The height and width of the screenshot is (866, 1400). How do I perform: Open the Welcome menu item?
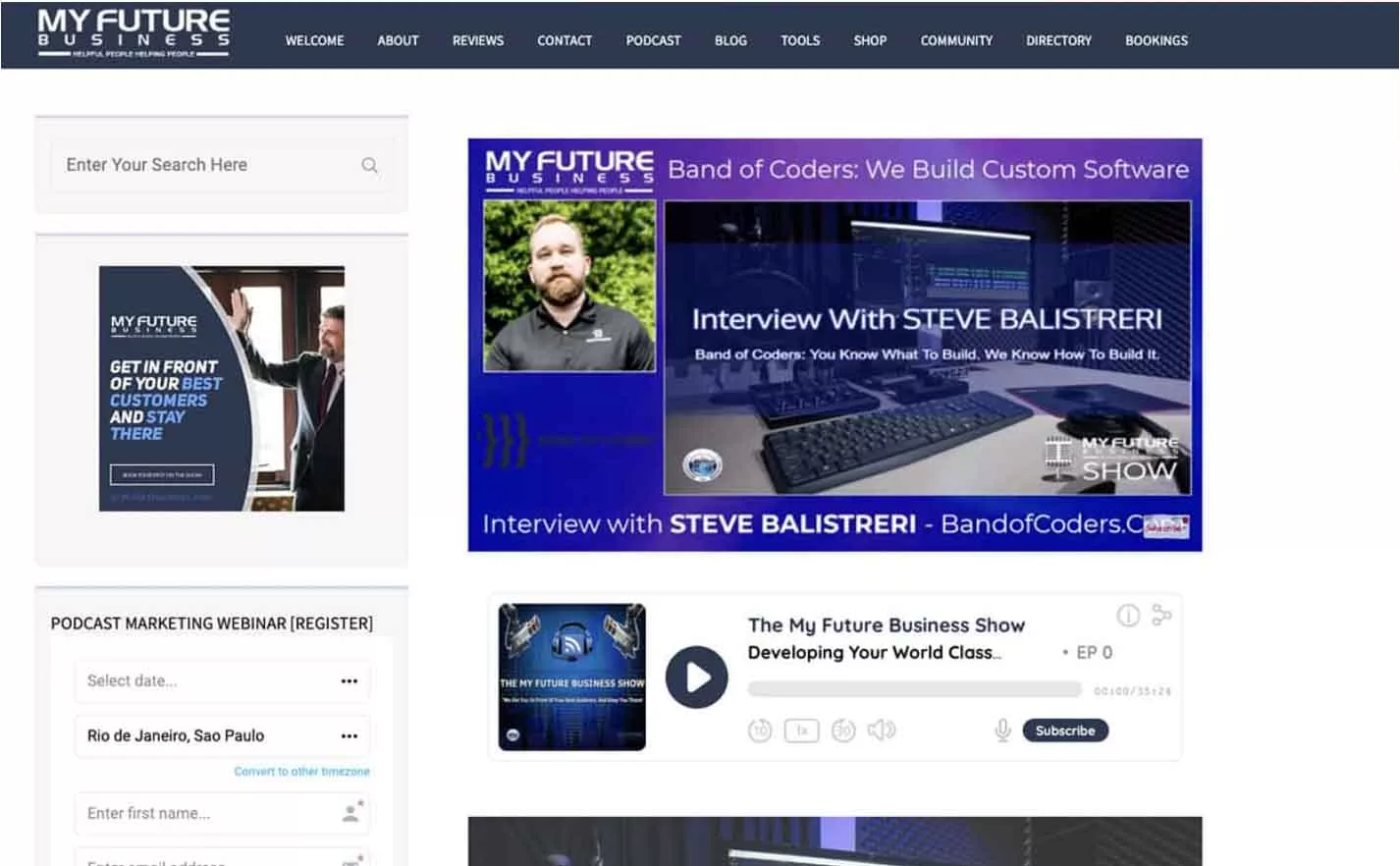coord(314,40)
